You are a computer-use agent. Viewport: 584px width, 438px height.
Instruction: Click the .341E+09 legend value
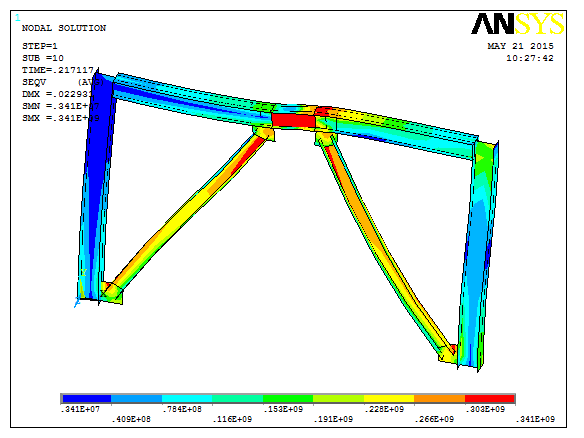pyautogui.click(x=535, y=419)
